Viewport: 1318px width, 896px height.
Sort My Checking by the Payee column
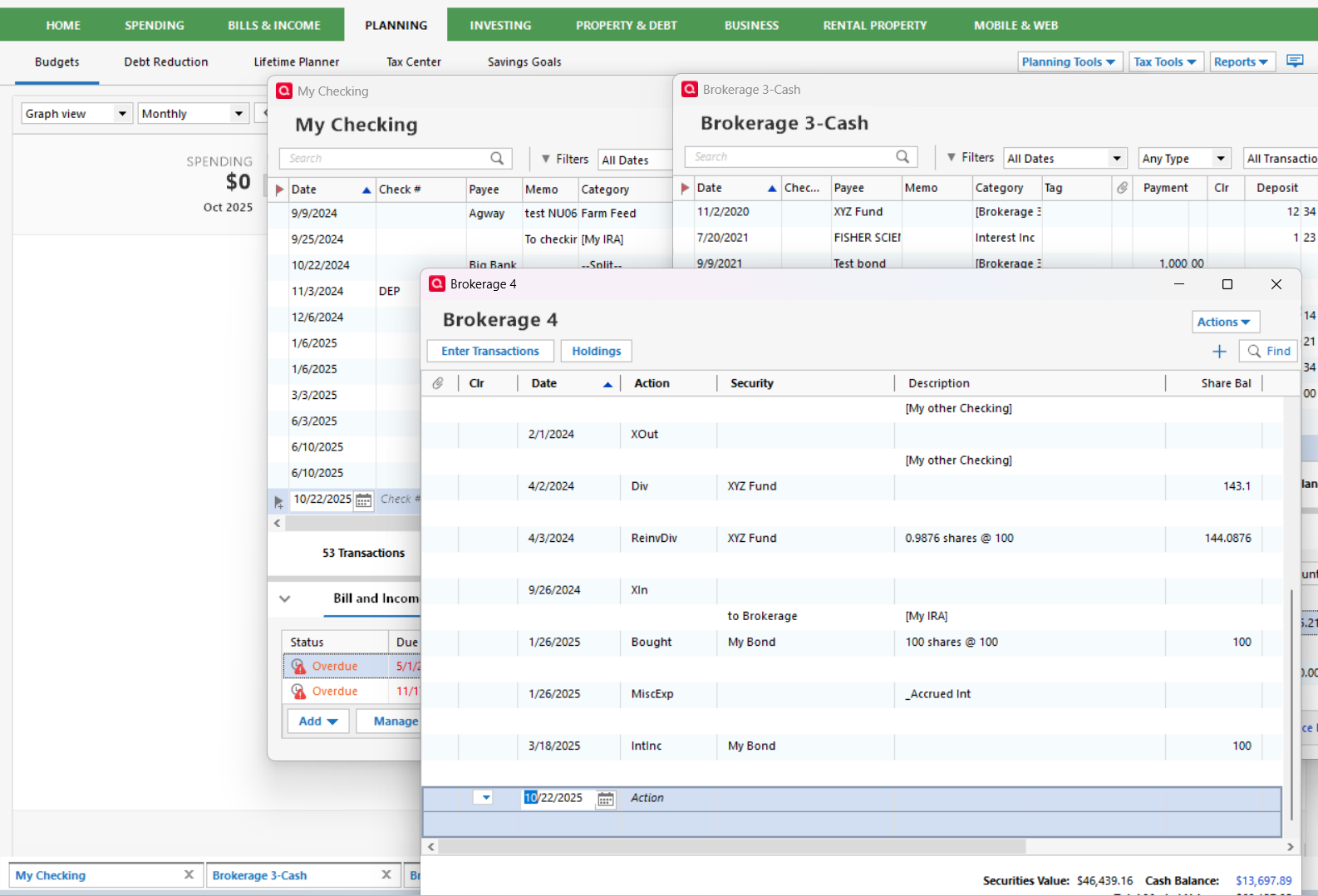click(x=493, y=190)
